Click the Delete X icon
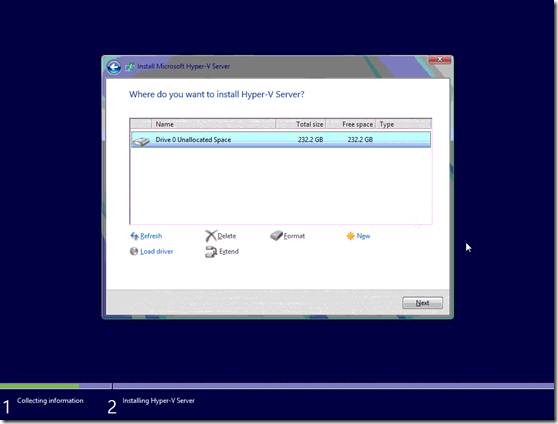The image size is (558, 424). pos(210,236)
